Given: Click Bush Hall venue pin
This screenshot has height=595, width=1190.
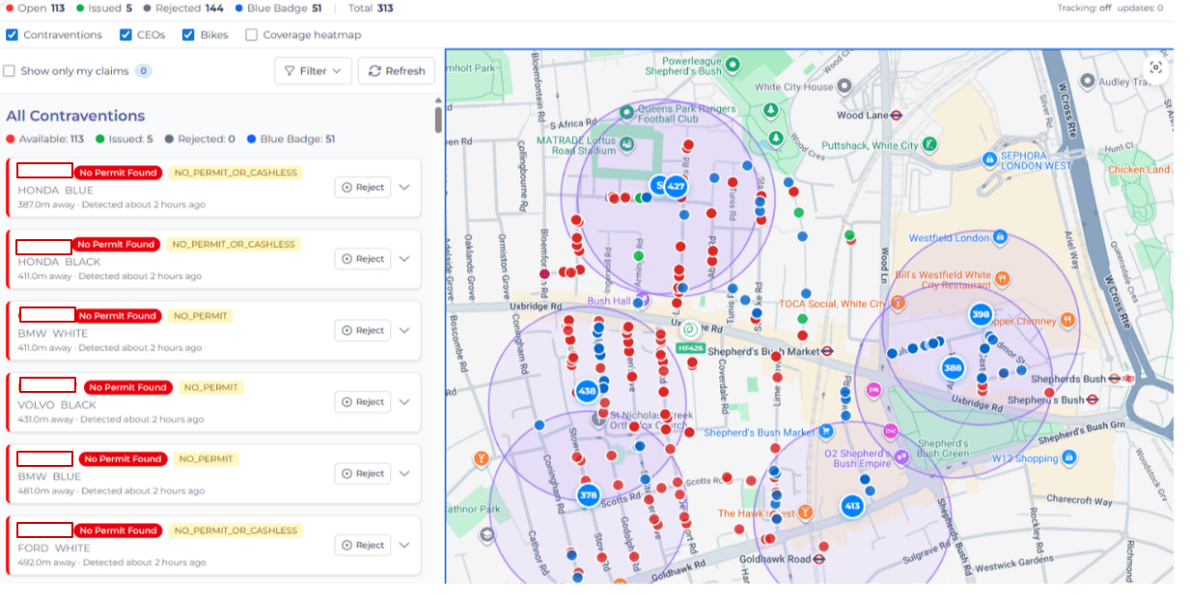Looking at the screenshot, I should point(641,300).
